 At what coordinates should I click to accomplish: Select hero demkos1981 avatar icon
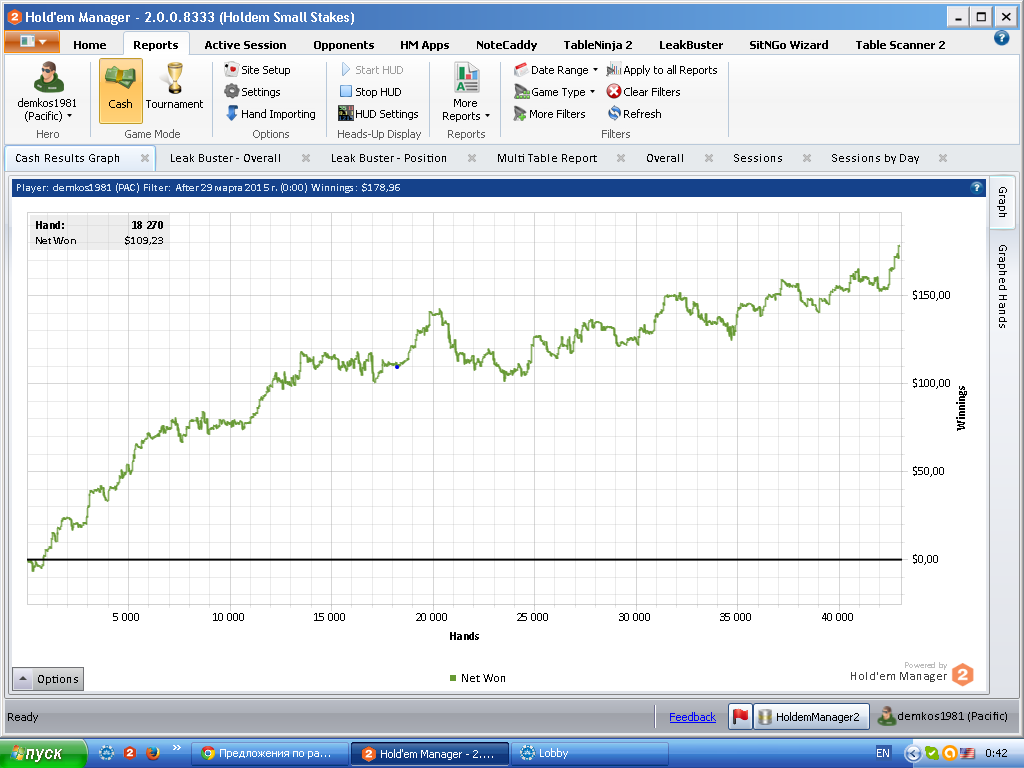click(48, 78)
